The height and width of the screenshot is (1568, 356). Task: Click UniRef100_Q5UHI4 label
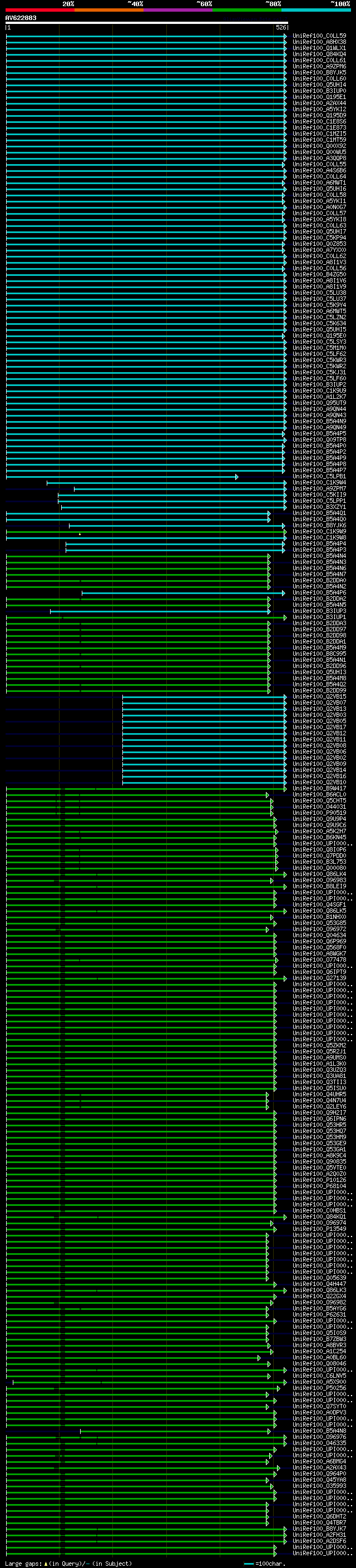(x=319, y=85)
